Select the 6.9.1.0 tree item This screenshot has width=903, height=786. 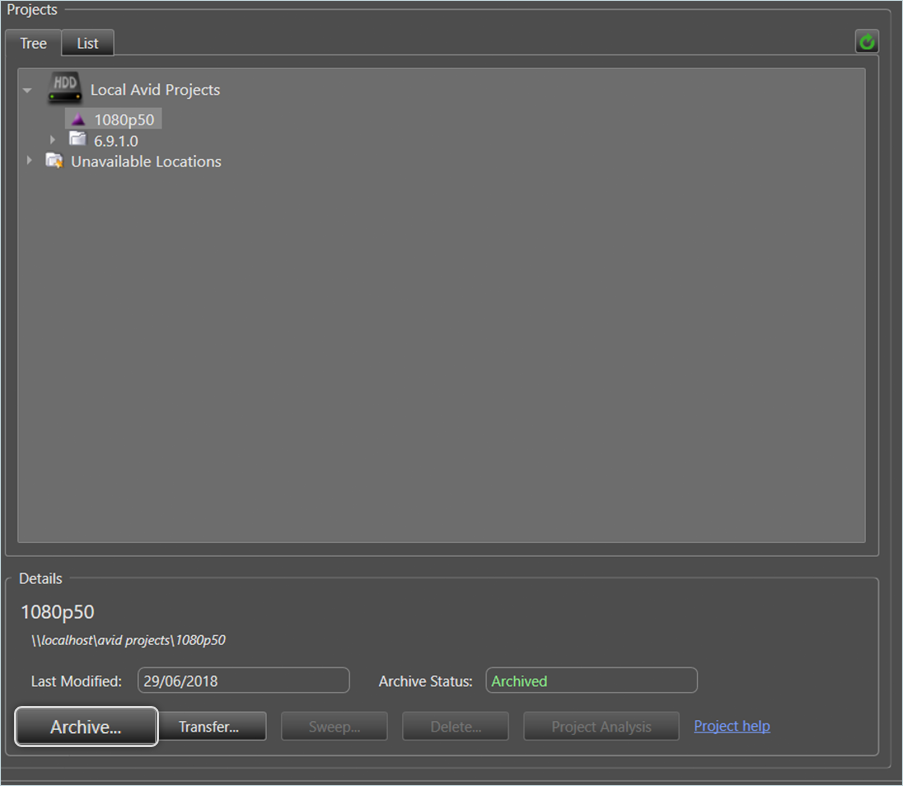116,141
